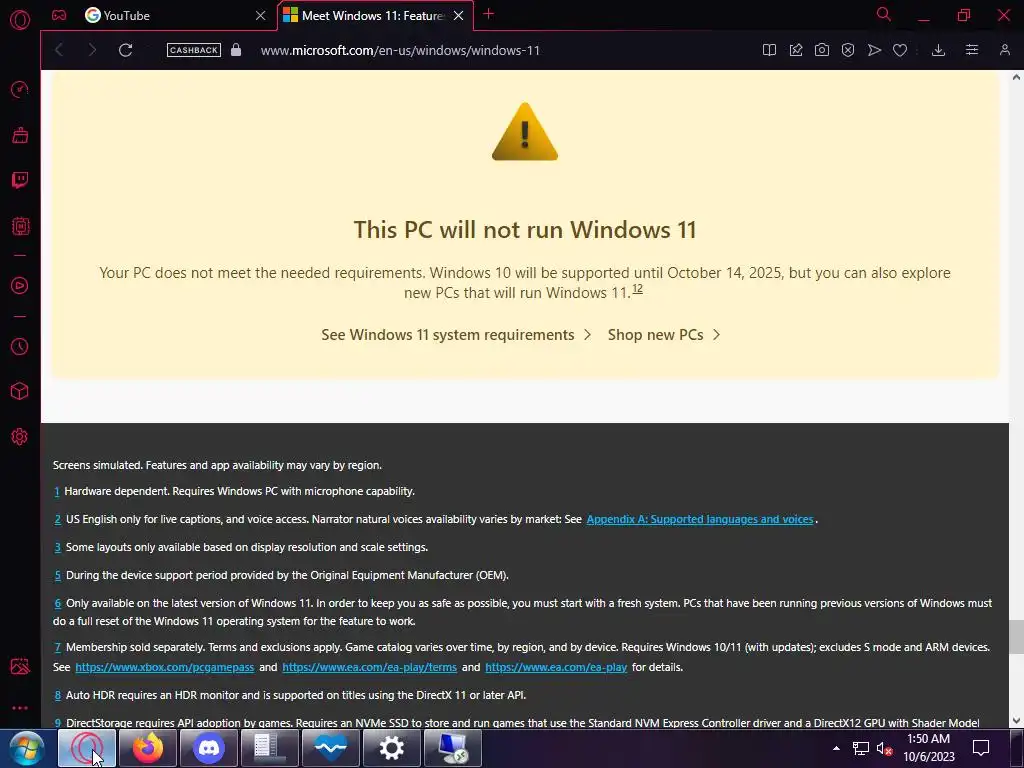Viewport: 1024px width, 768px height.
Task: Click footnote 12 superscript link
Action: (637, 289)
